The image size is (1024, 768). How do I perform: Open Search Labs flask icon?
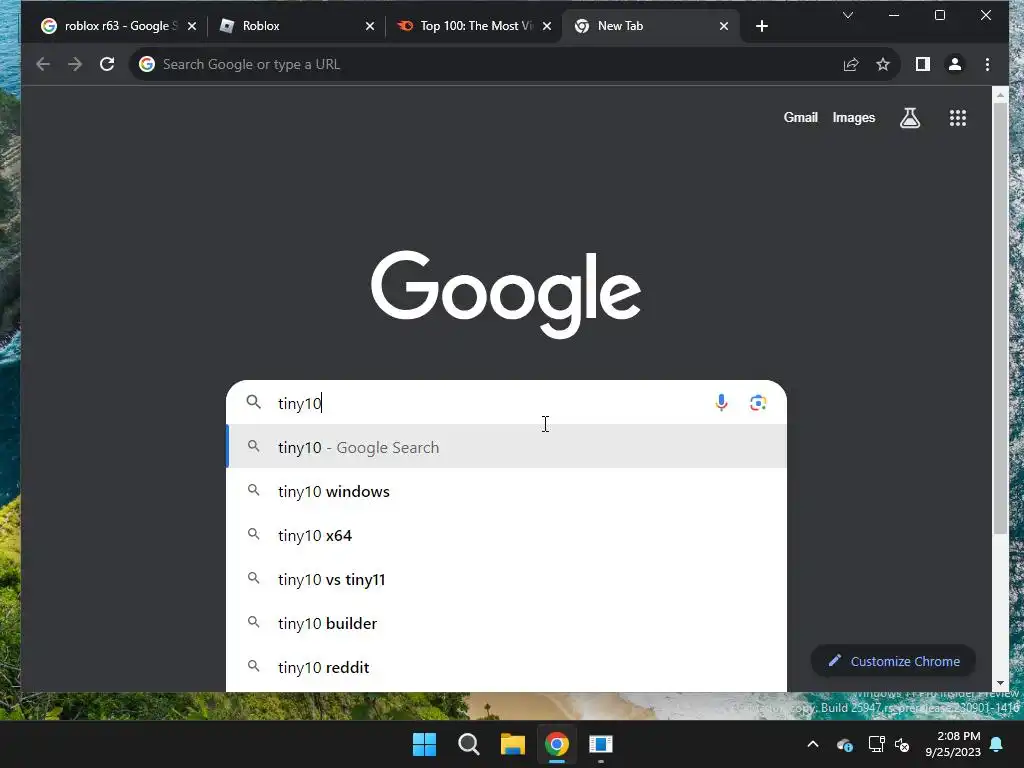coord(910,118)
